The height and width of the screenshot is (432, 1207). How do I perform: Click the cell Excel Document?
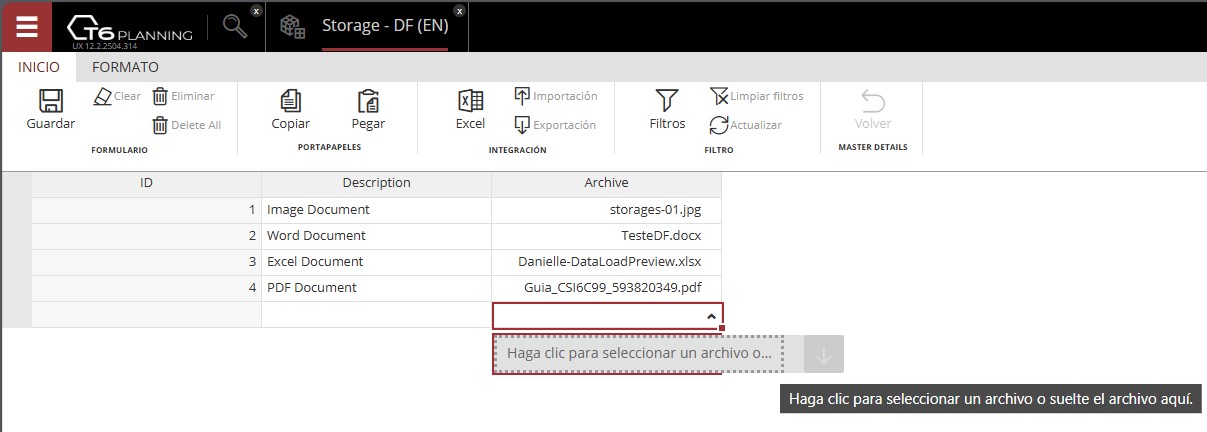click(376, 262)
